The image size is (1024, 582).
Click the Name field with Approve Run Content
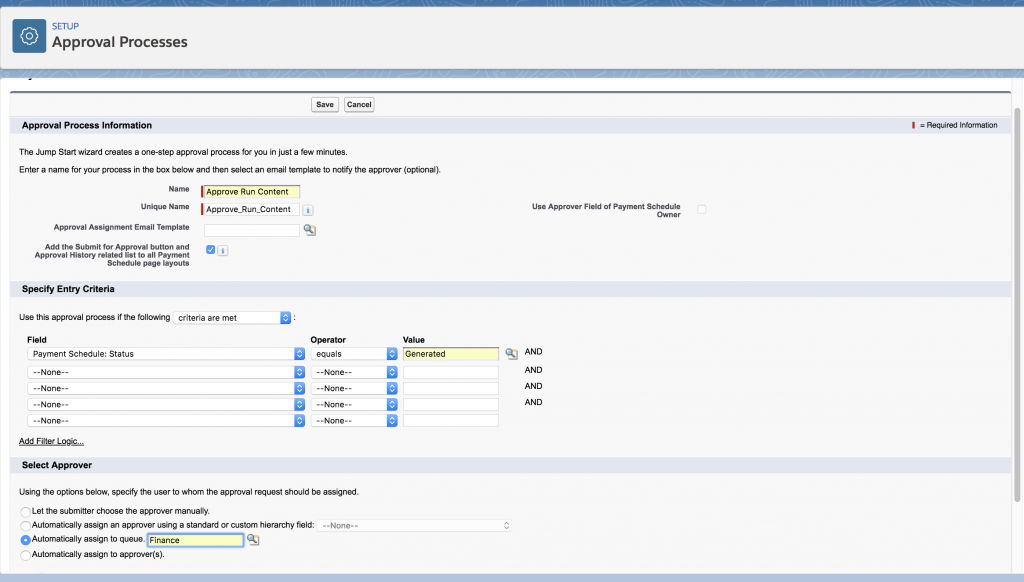coord(251,191)
